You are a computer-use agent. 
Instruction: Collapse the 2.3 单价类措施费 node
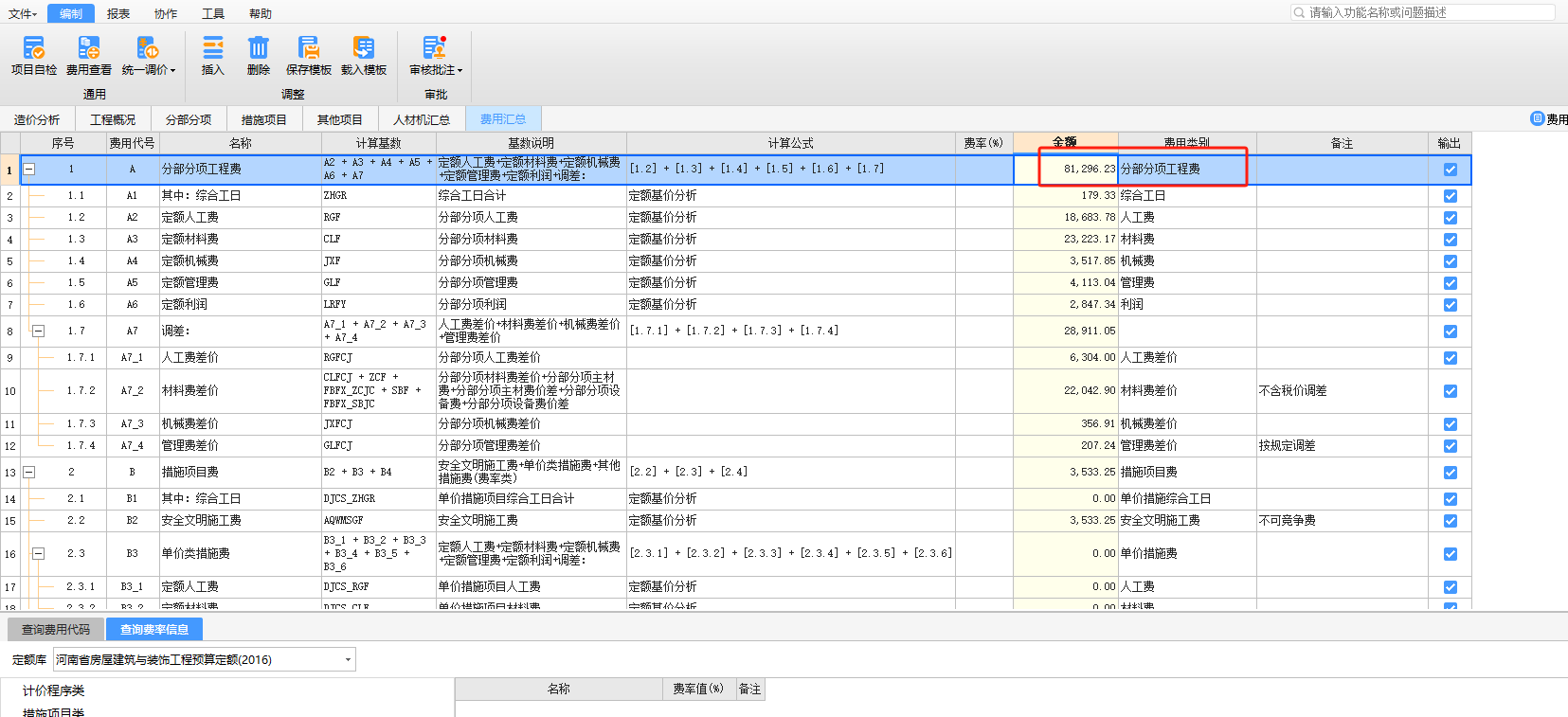pos(39,553)
